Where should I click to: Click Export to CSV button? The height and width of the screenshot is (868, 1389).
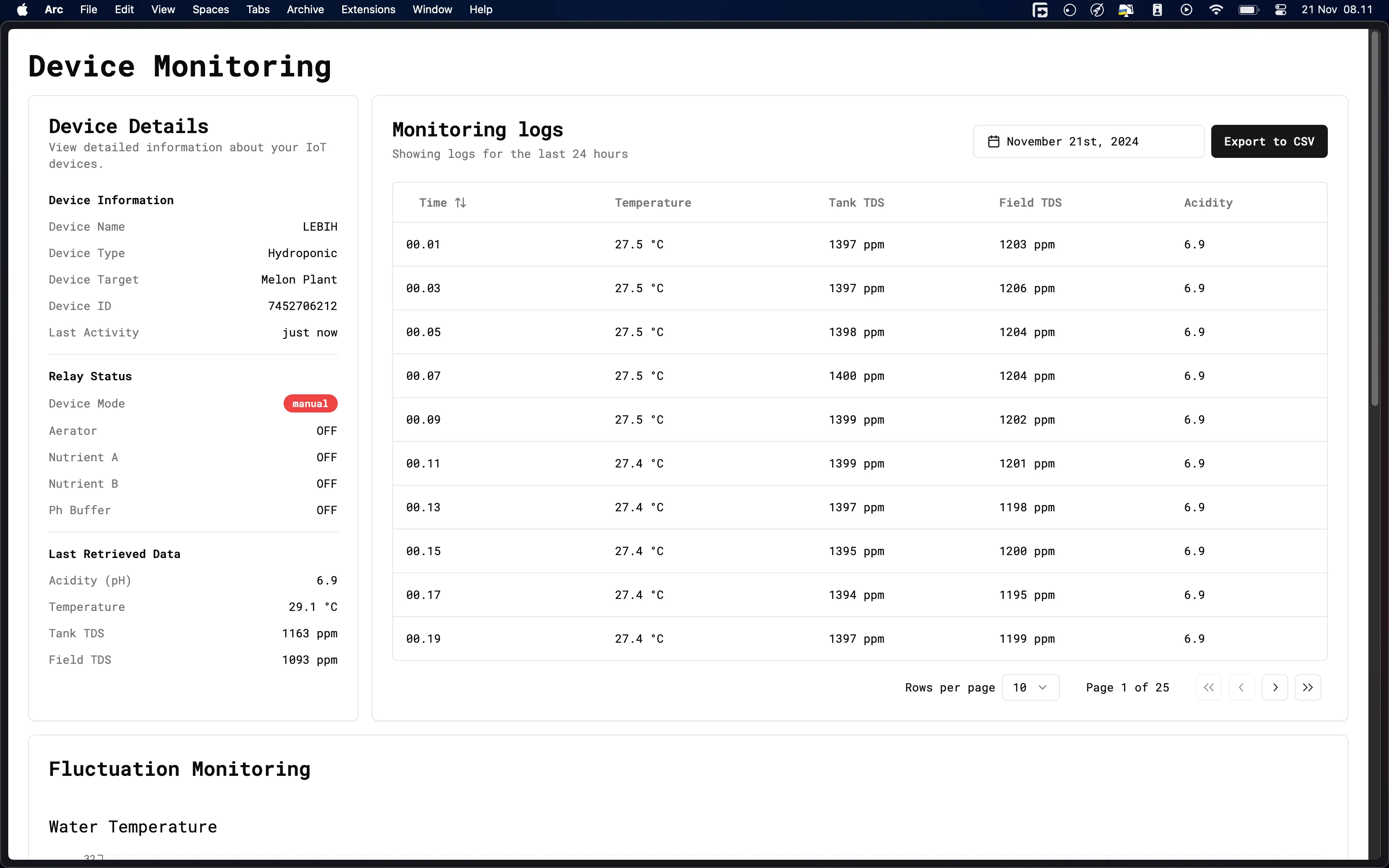coord(1269,141)
